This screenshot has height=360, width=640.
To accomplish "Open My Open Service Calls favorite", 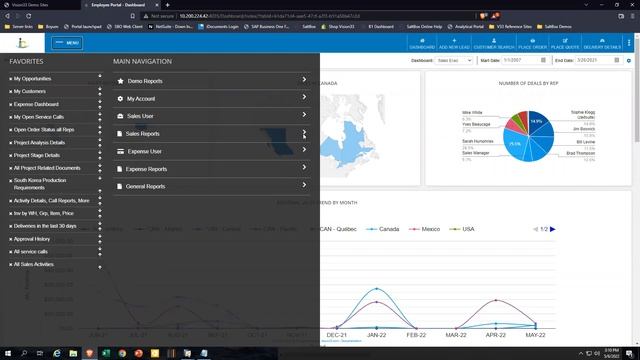I will (39, 117).
